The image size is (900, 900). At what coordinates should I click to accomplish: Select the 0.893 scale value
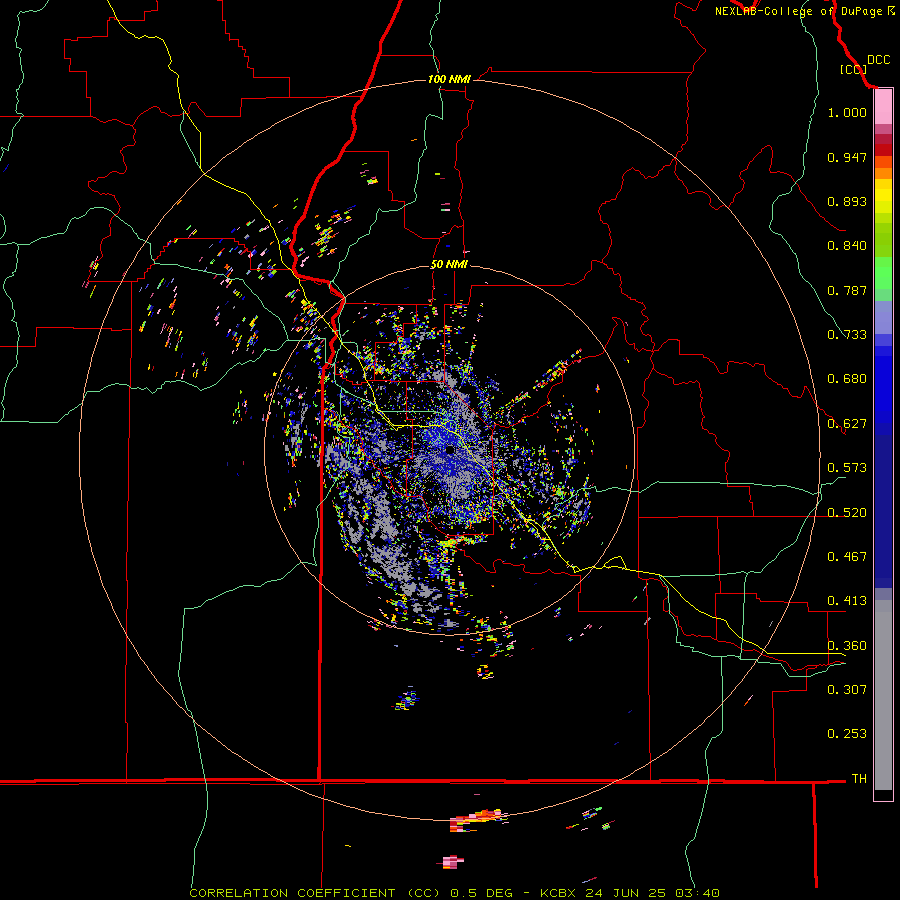coord(847,201)
